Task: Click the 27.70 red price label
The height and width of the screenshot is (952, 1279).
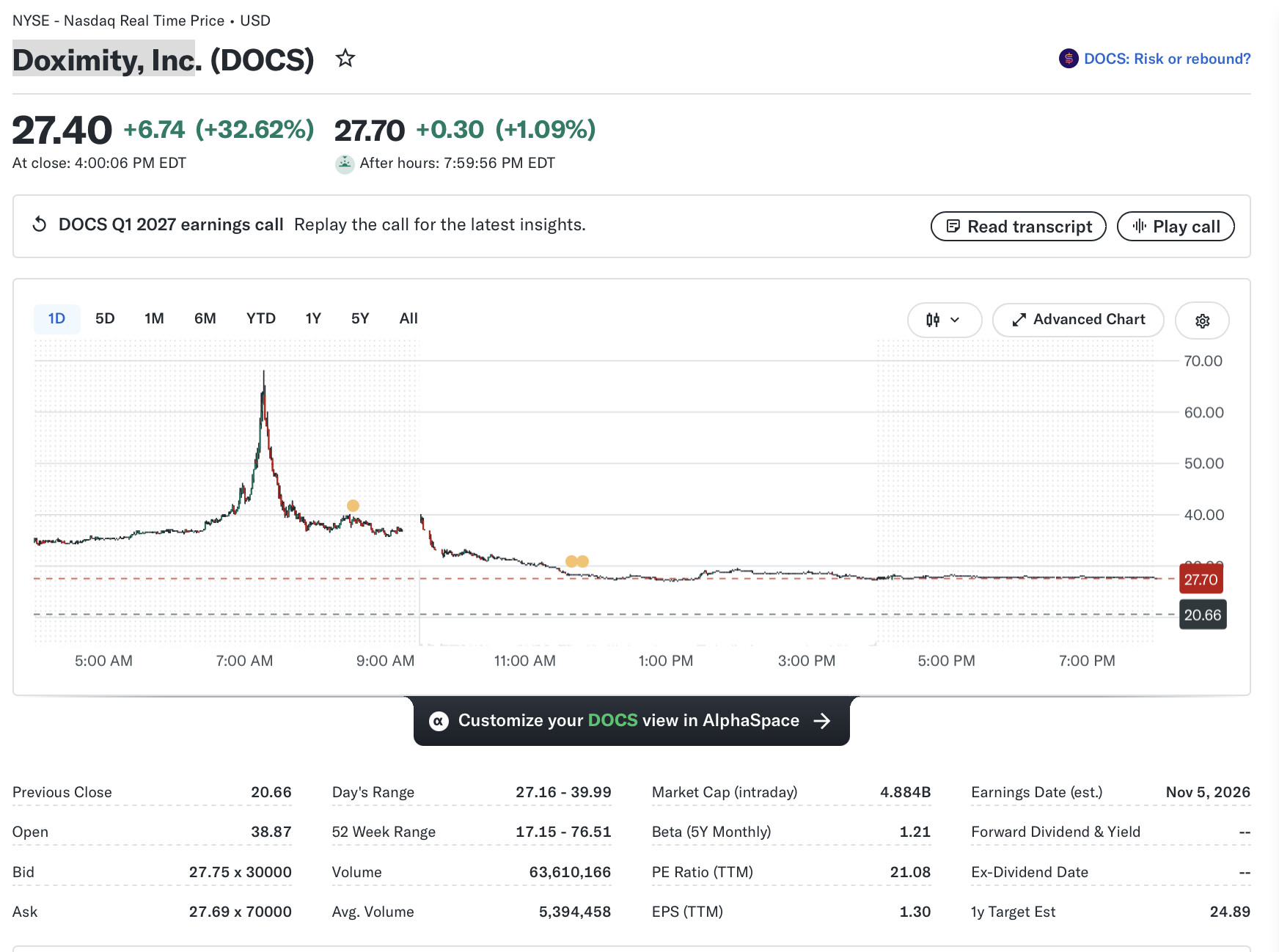Action: tap(1201, 579)
